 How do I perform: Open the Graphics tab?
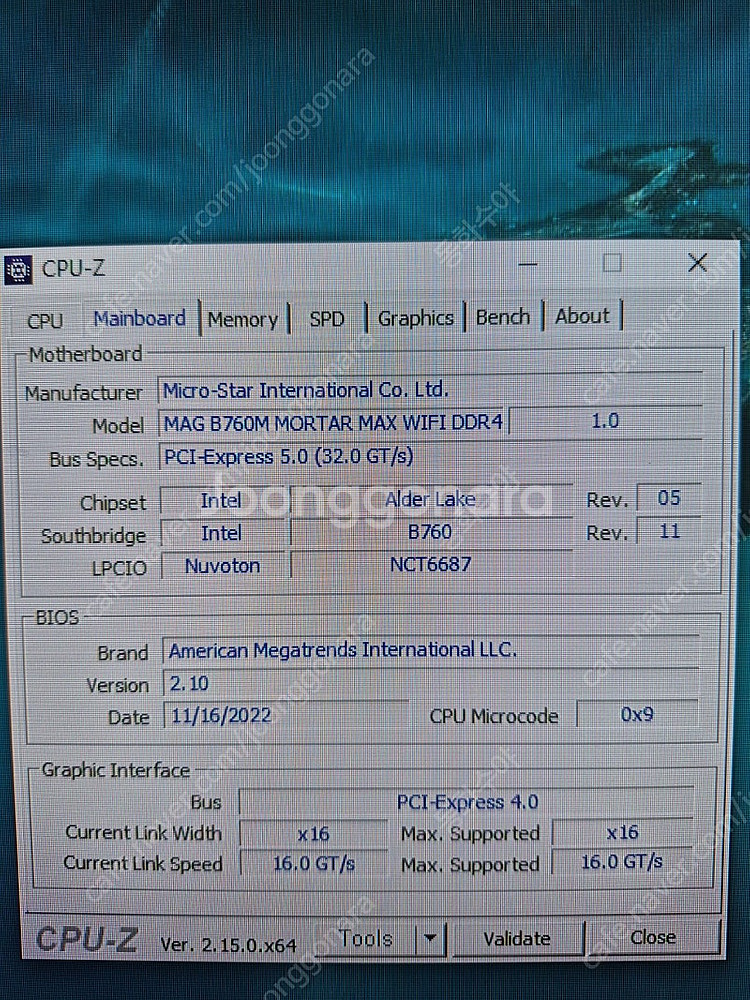click(415, 318)
